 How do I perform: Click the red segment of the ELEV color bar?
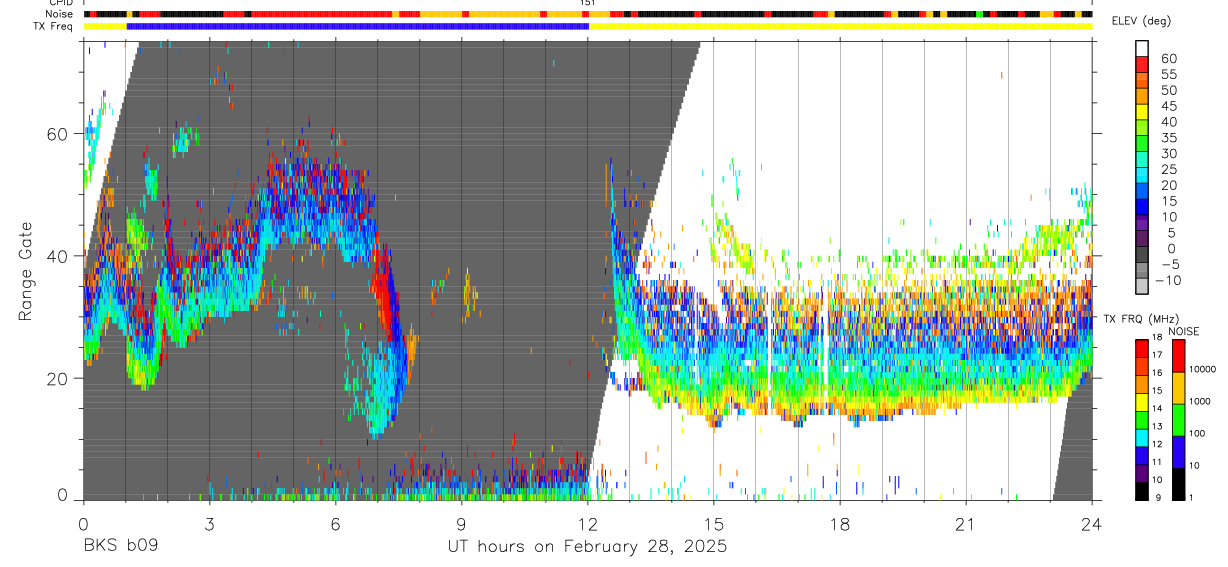(1142, 63)
